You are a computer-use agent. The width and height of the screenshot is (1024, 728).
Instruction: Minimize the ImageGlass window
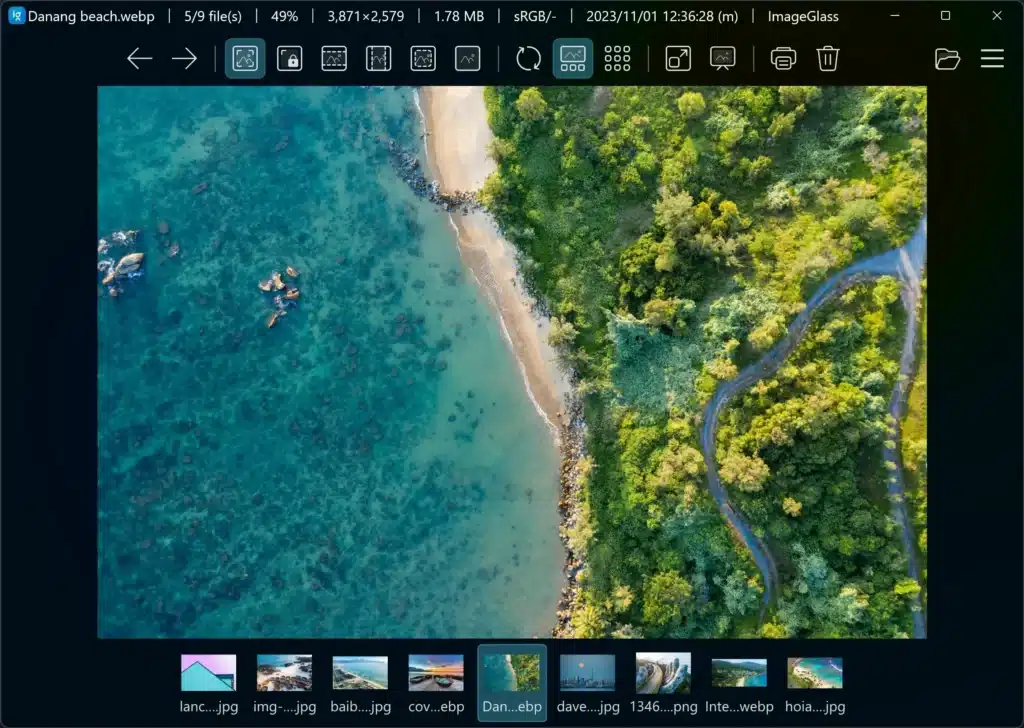(x=895, y=16)
